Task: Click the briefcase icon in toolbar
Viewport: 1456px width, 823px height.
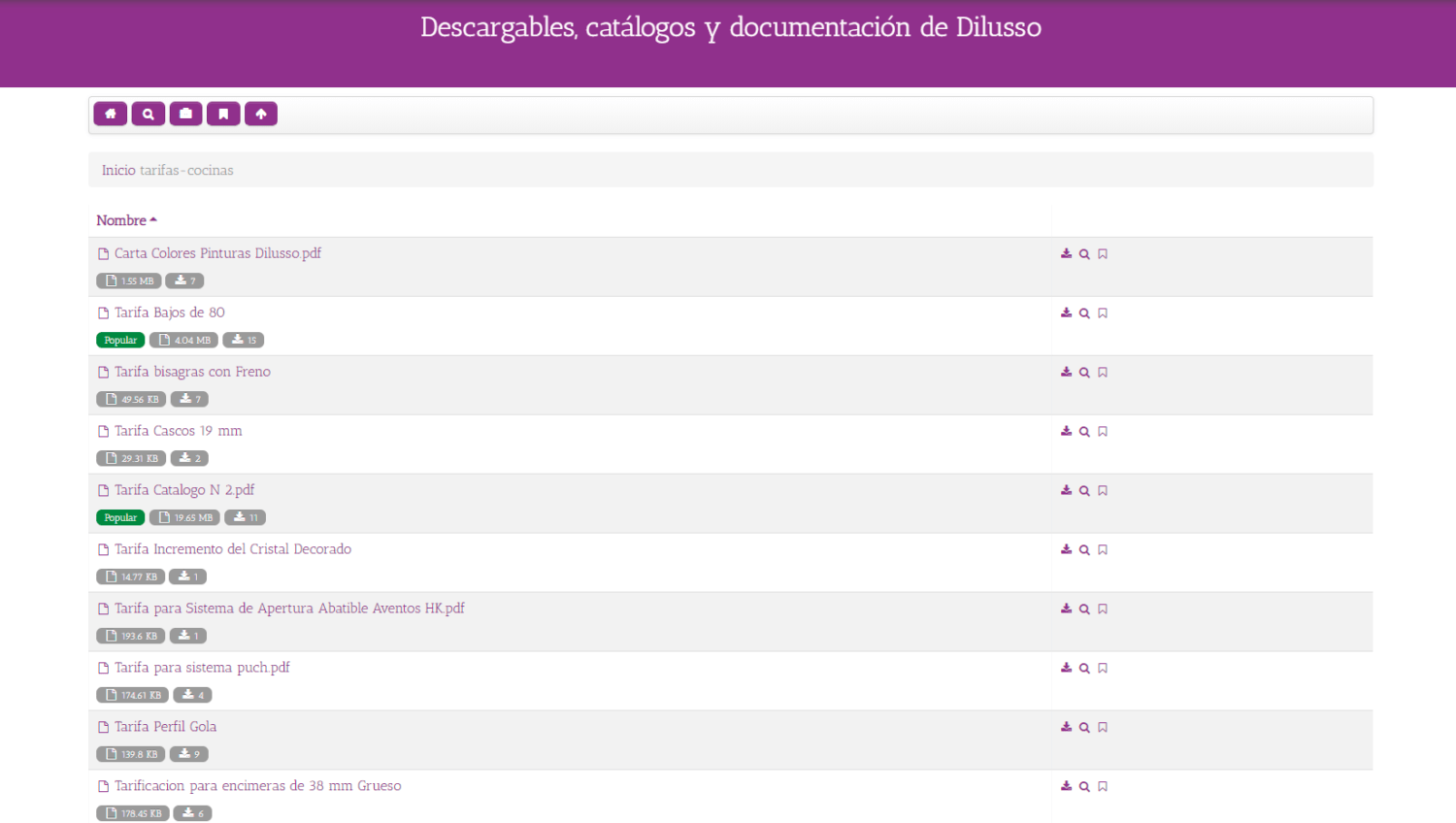Action: tap(185, 114)
